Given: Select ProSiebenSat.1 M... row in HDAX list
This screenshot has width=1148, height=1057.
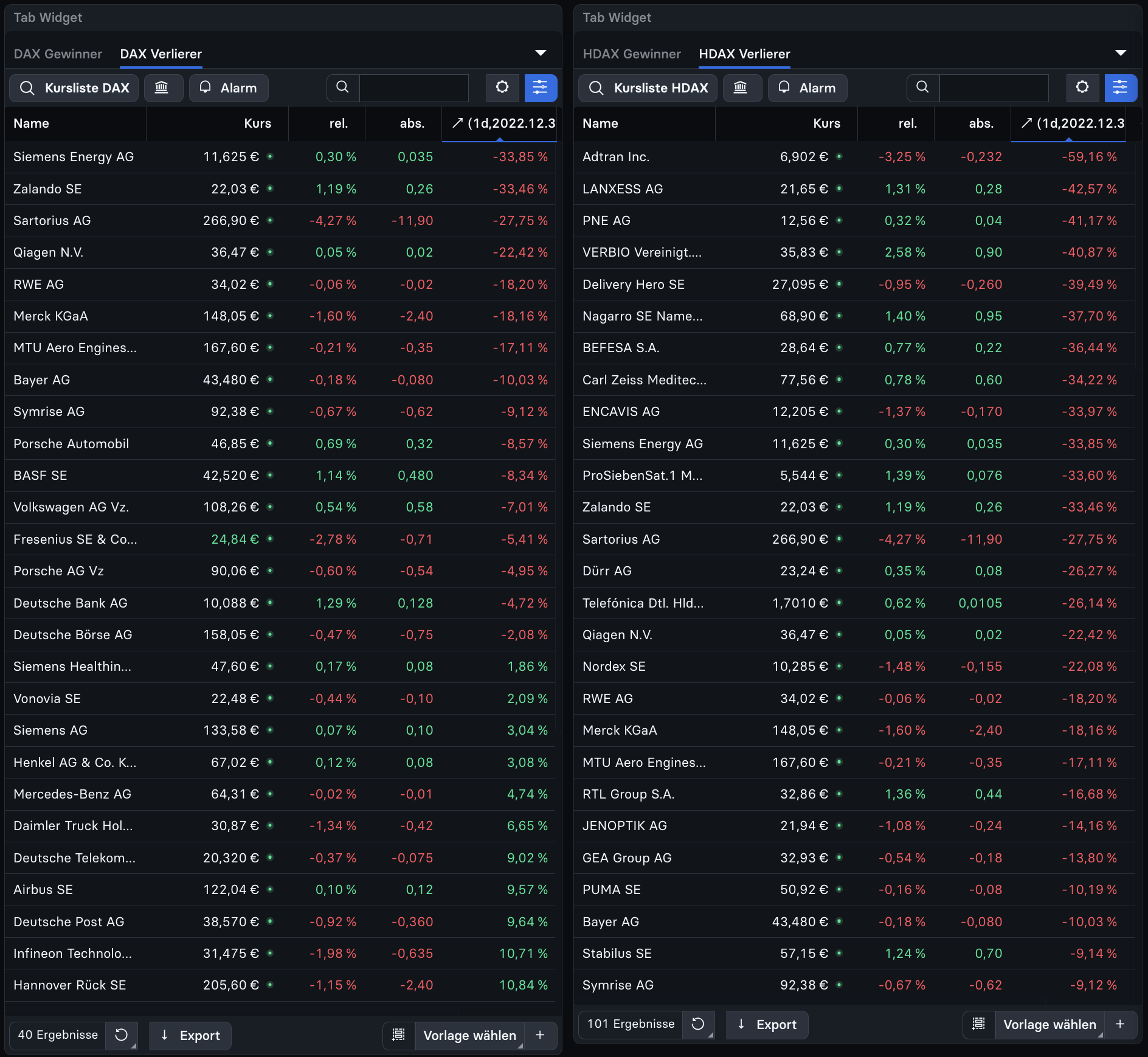Looking at the screenshot, I should tap(854, 476).
